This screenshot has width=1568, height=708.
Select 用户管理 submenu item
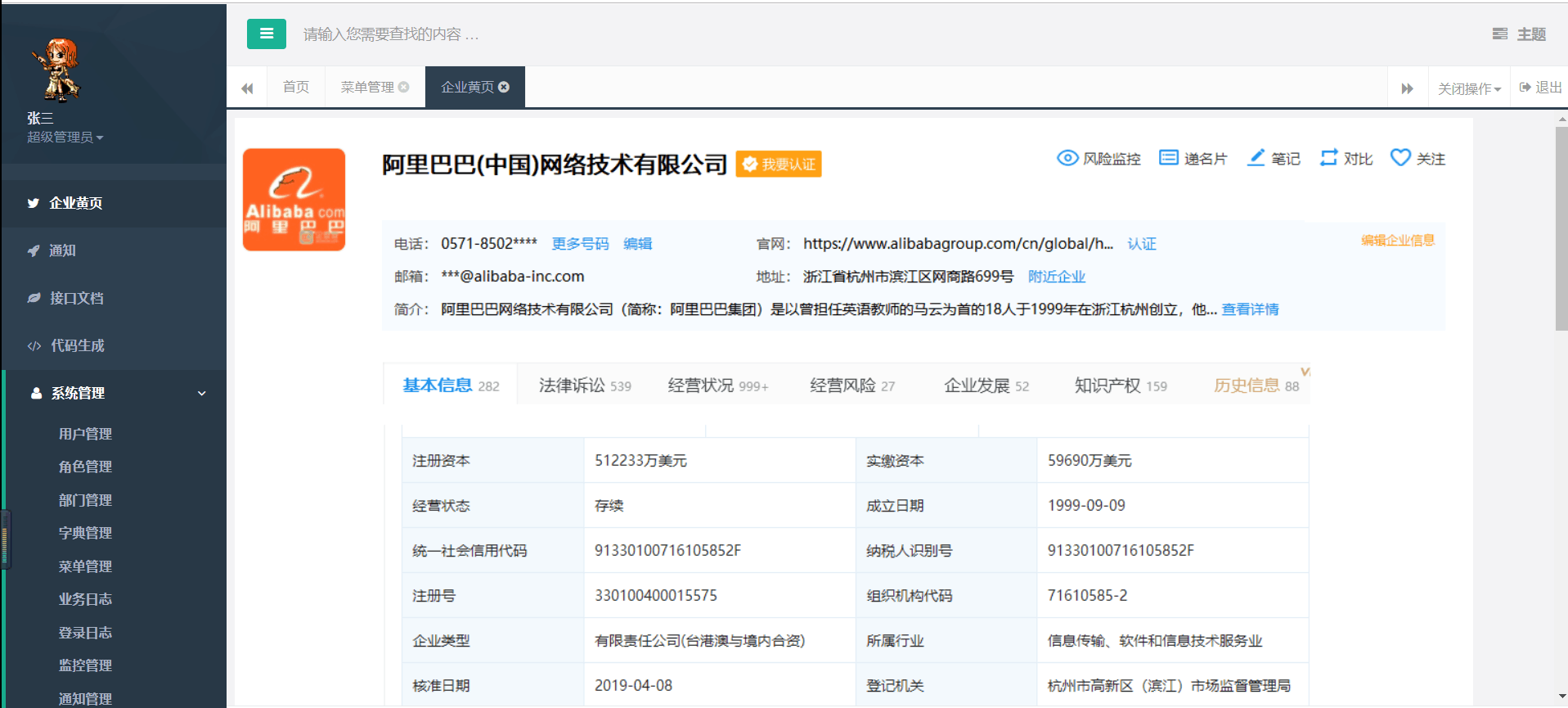[x=85, y=434]
